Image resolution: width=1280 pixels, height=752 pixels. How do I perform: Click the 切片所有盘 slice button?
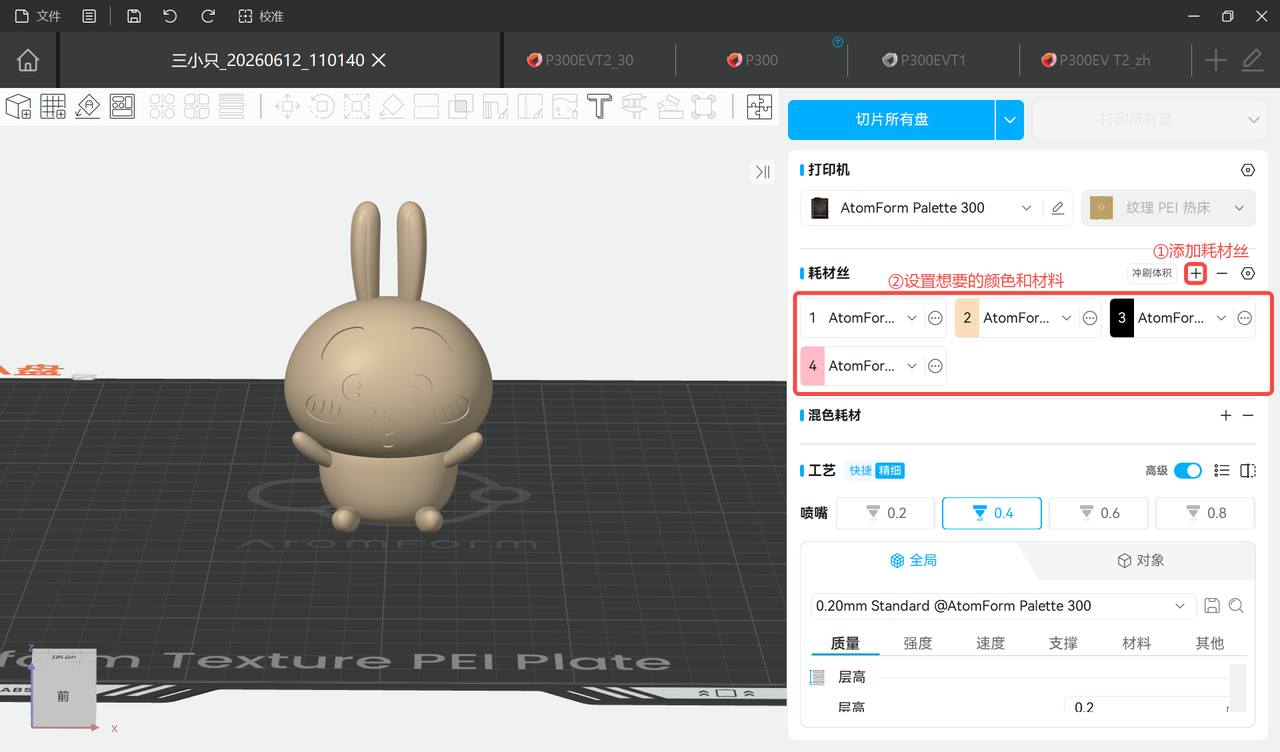[891, 120]
